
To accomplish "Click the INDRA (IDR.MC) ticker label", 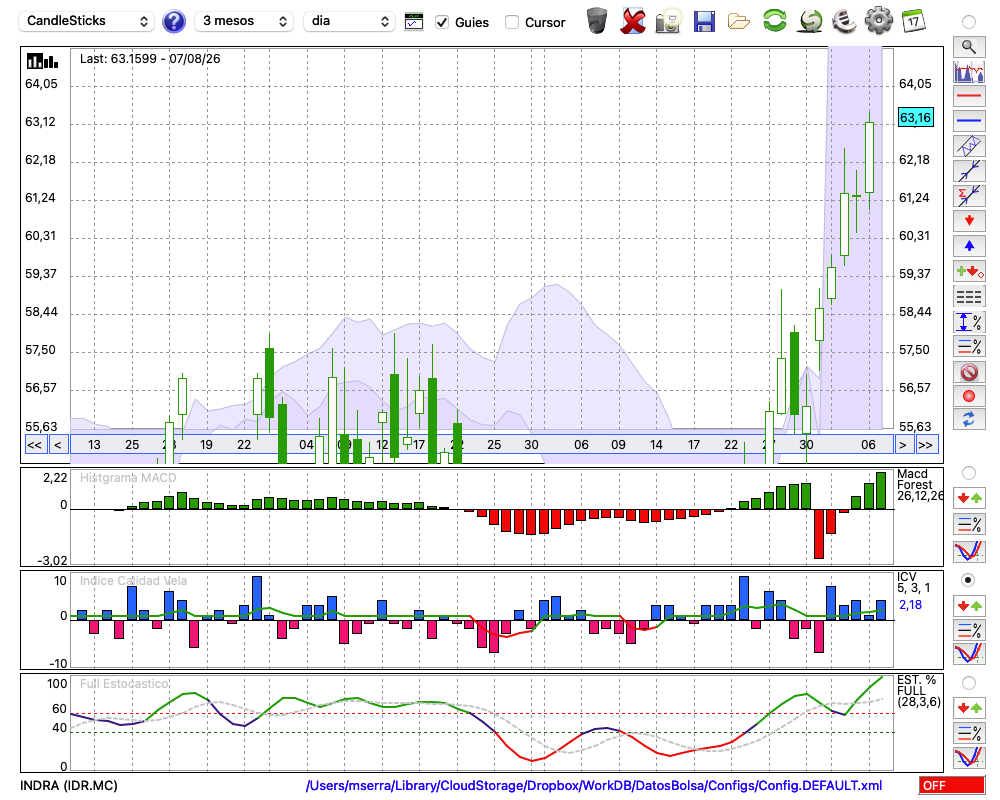I will [x=69, y=785].
